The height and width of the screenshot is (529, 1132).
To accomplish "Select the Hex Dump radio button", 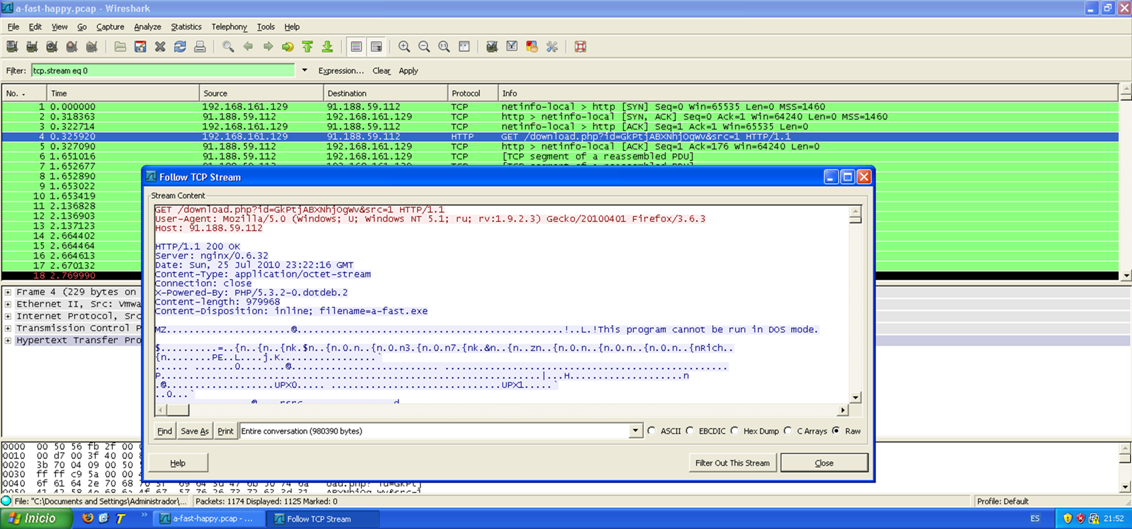I will (735, 431).
